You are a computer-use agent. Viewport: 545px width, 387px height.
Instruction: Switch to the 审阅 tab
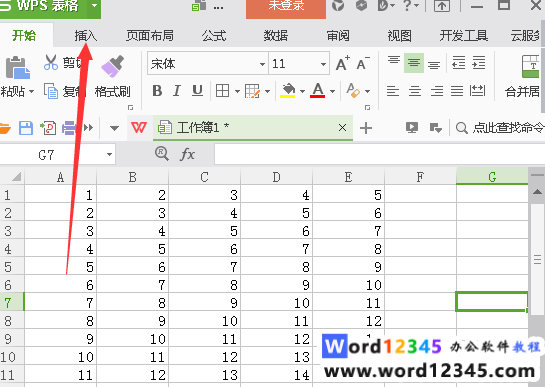[338, 35]
